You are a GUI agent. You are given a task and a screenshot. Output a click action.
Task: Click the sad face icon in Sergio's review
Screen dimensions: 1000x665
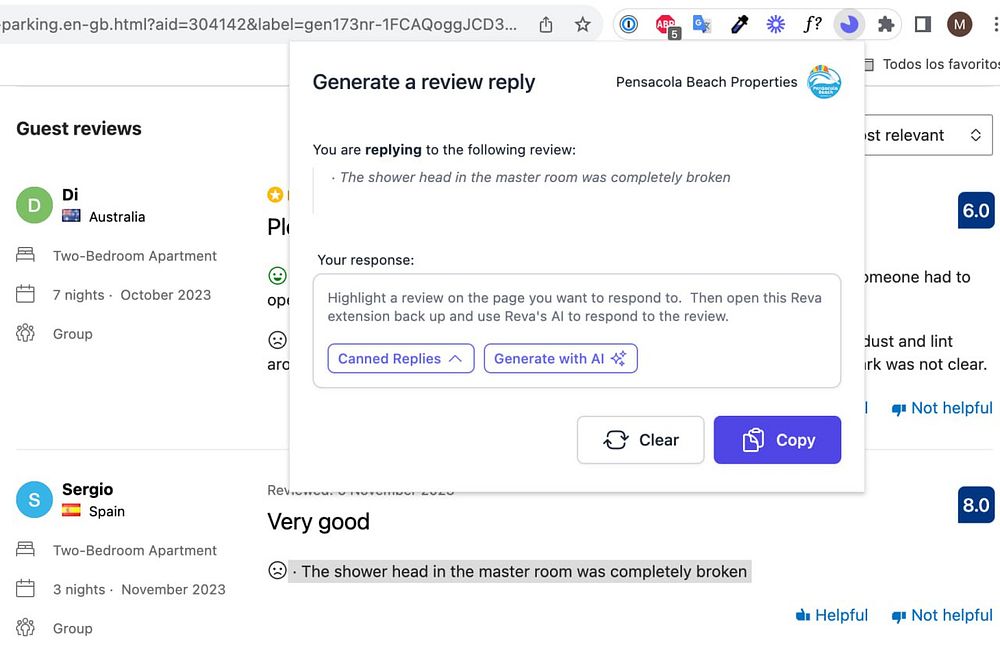[x=277, y=570]
